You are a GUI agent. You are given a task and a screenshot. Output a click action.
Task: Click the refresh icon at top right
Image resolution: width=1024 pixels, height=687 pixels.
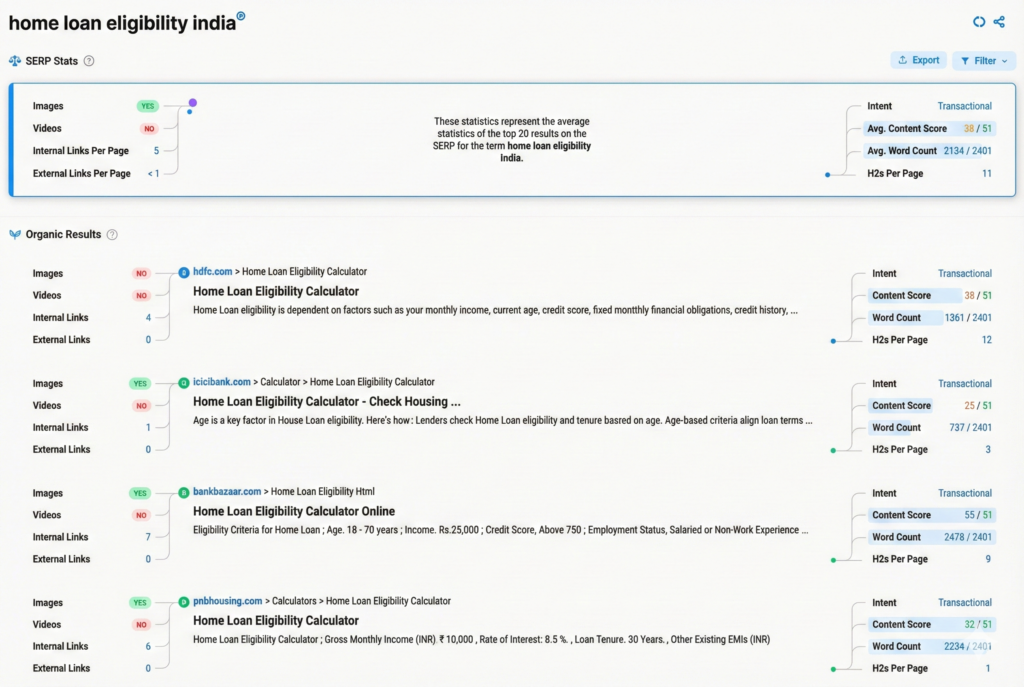pos(979,22)
